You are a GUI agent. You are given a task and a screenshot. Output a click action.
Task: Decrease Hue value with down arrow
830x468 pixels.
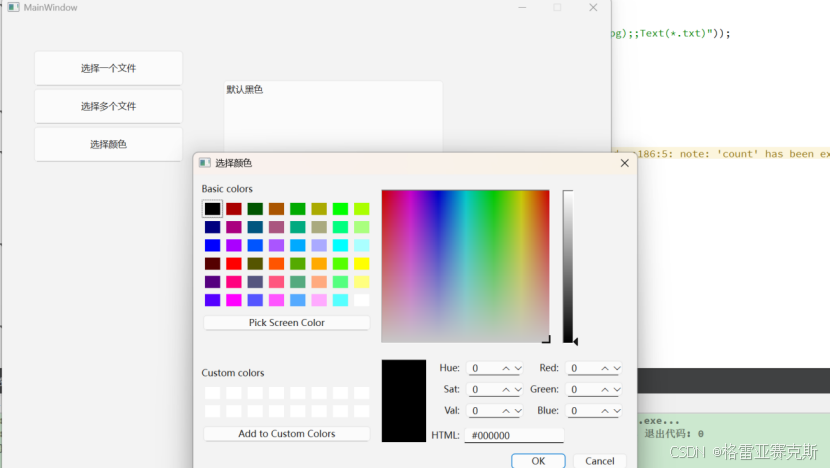point(518,368)
